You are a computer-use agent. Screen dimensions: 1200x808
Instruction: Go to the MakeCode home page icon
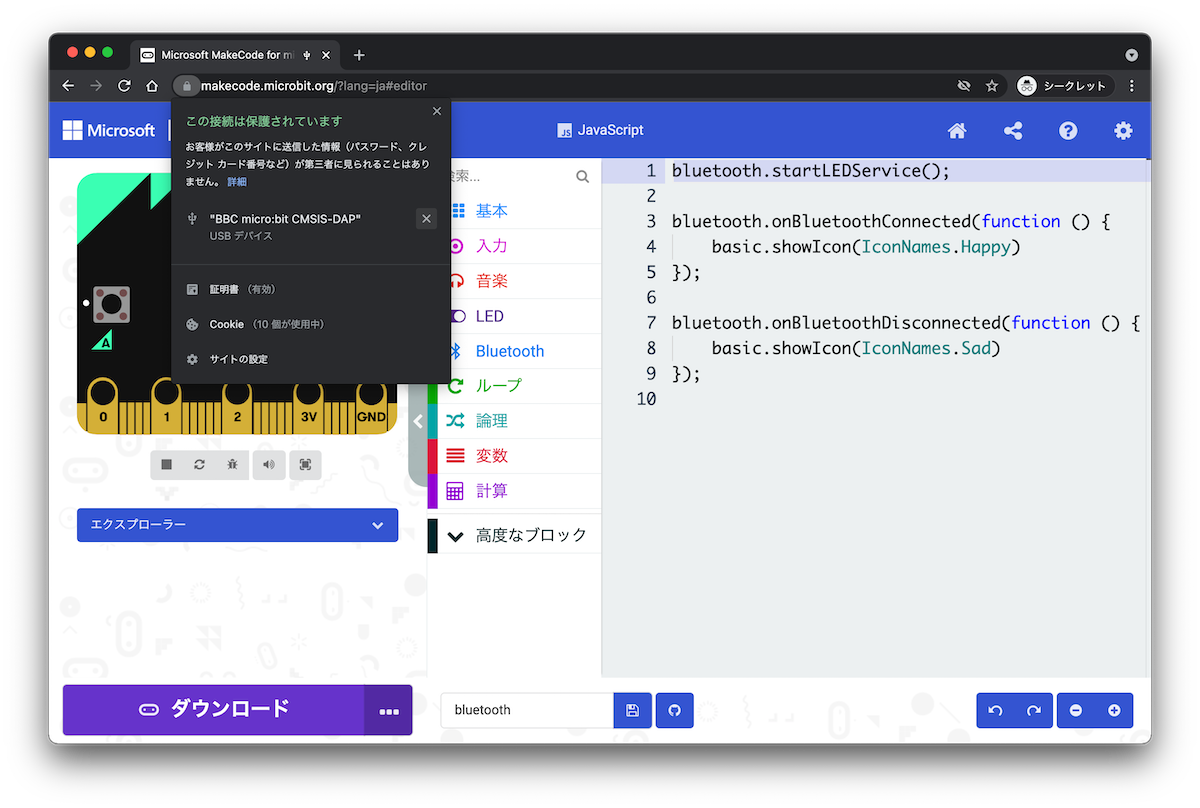coord(957,131)
